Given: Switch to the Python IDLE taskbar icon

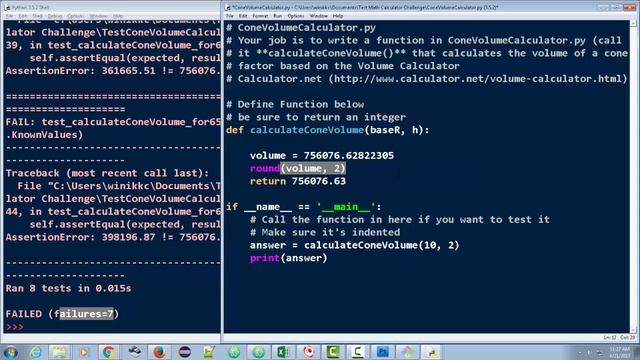Looking at the screenshot, I should click(432, 352).
